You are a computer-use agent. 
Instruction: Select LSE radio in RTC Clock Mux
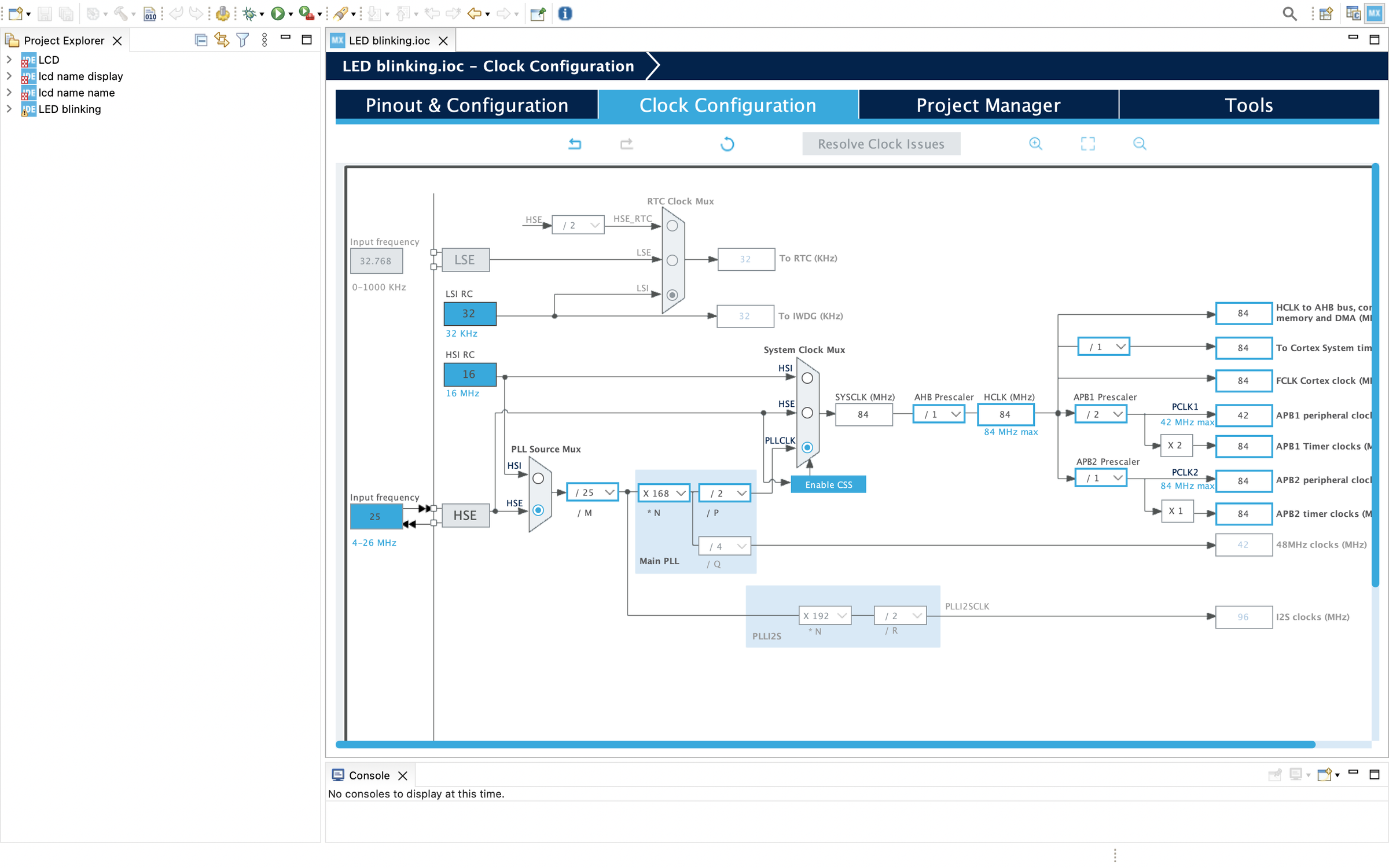(672, 260)
